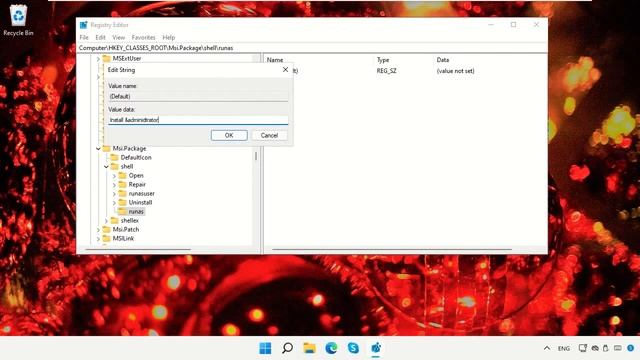Select the Open key folder icon
The height and width of the screenshot is (360, 640).
122,175
